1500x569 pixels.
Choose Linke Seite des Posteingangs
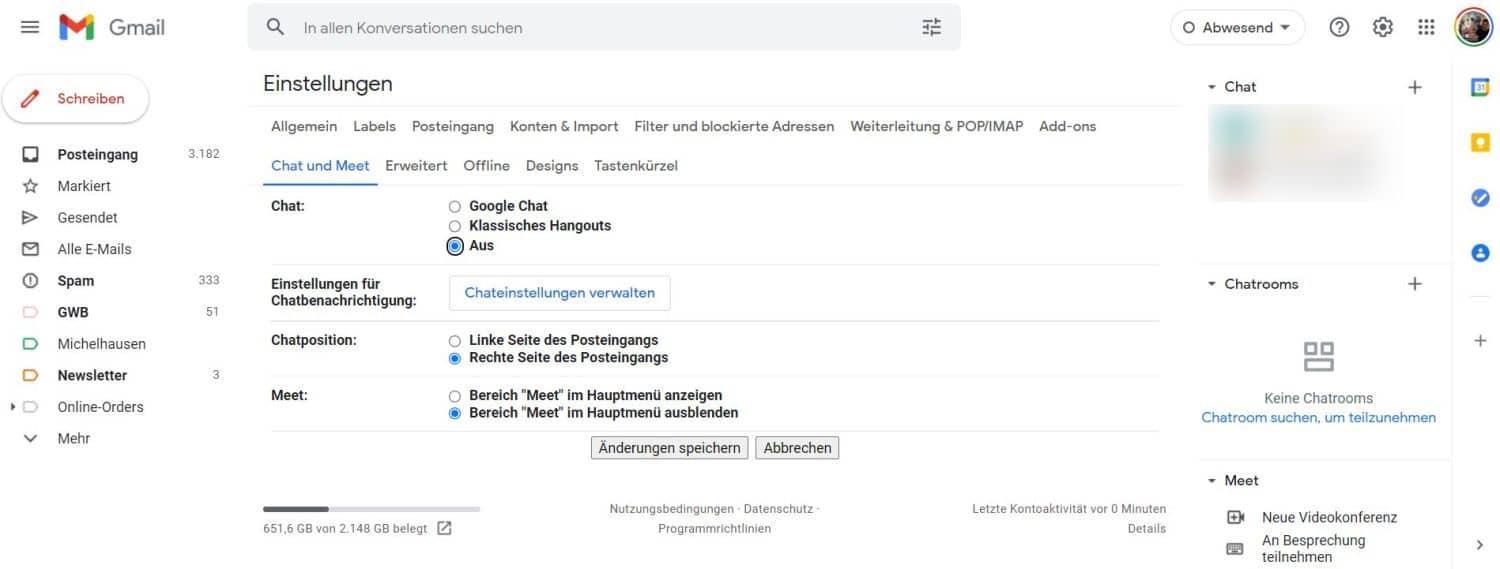455,341
